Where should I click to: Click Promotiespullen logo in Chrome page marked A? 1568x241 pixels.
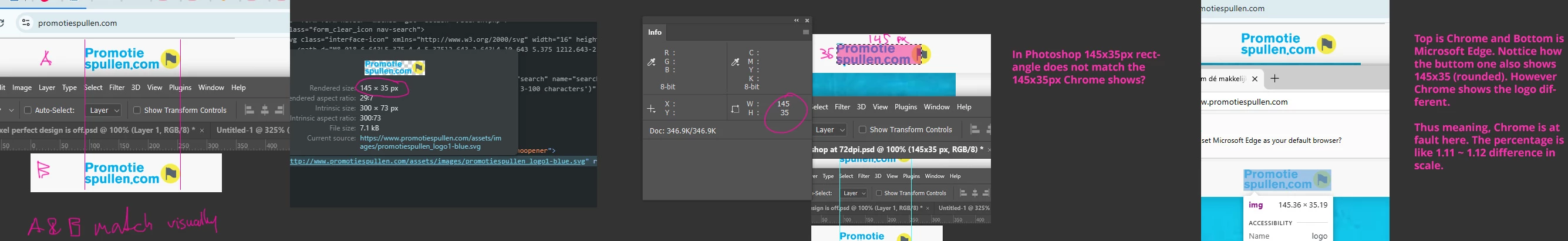click(x=133, y=59)
